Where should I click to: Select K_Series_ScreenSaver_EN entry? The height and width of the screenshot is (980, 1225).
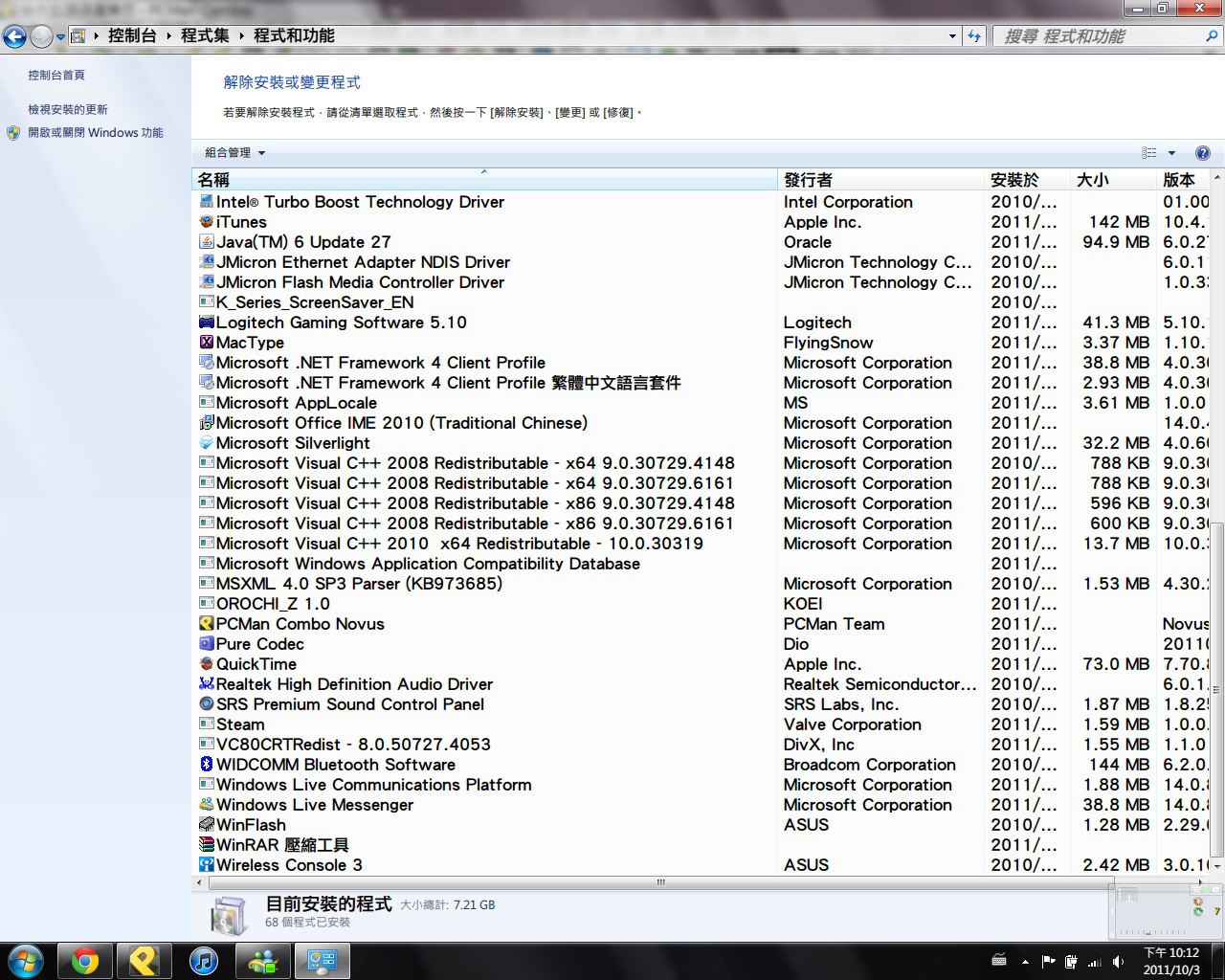[702, 302]
